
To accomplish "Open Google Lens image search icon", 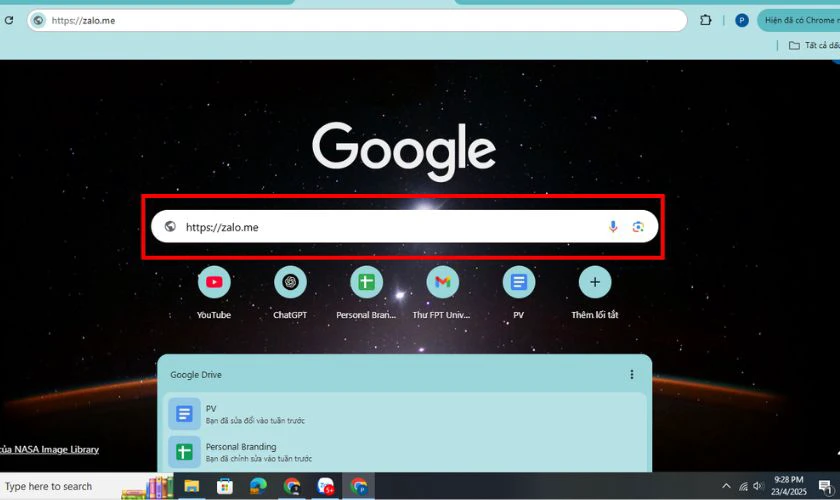I will point(638,227).
